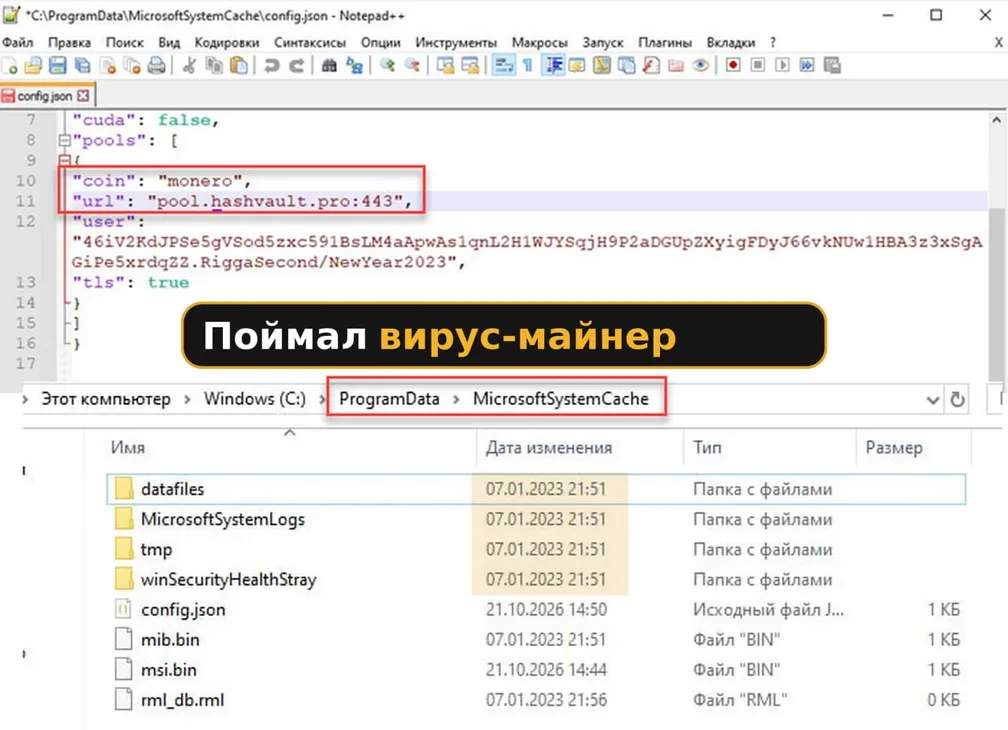
Task: Toggle the indent guide toolbar icon
Action: coord(553,66)
